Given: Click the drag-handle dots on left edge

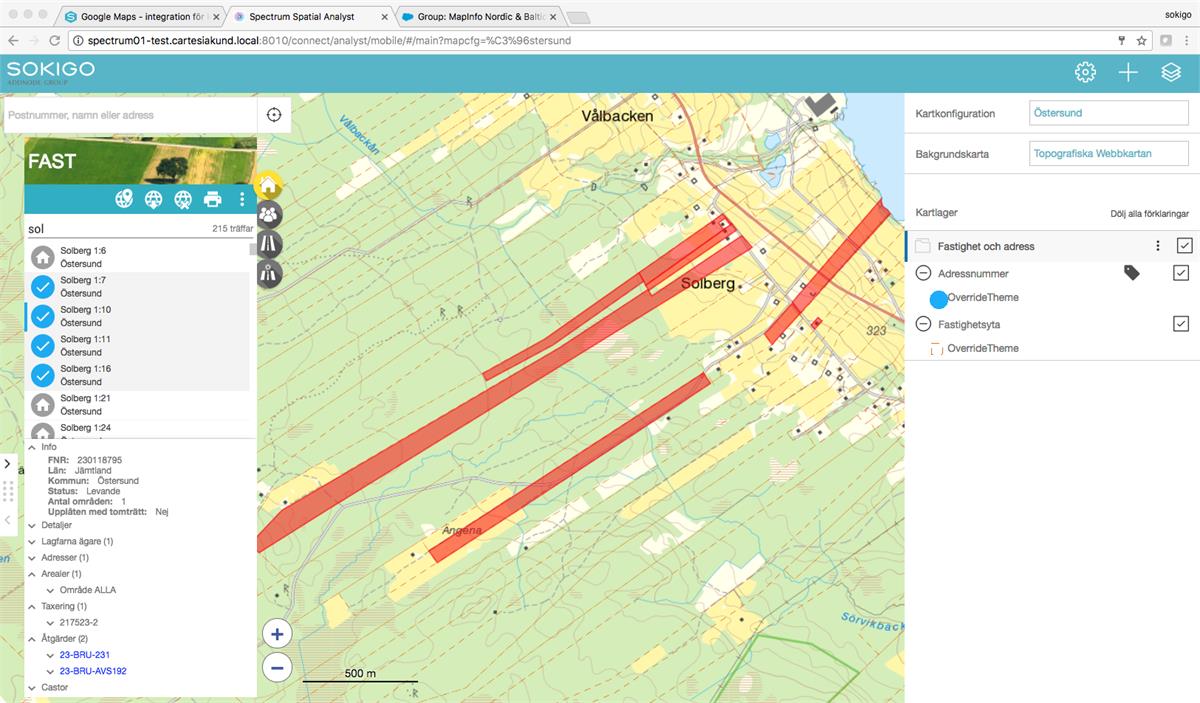Looking at the screenshot, I should (8, 491).
